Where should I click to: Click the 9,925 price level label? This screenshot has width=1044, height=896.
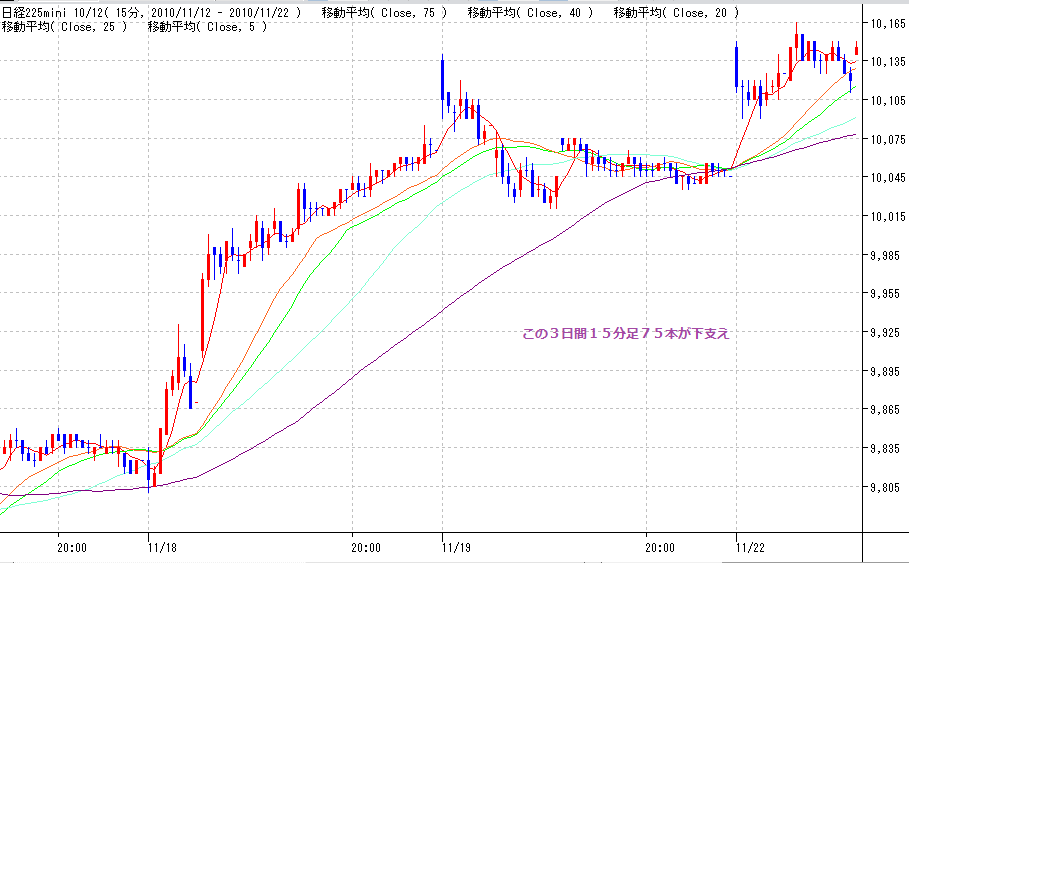886,333
